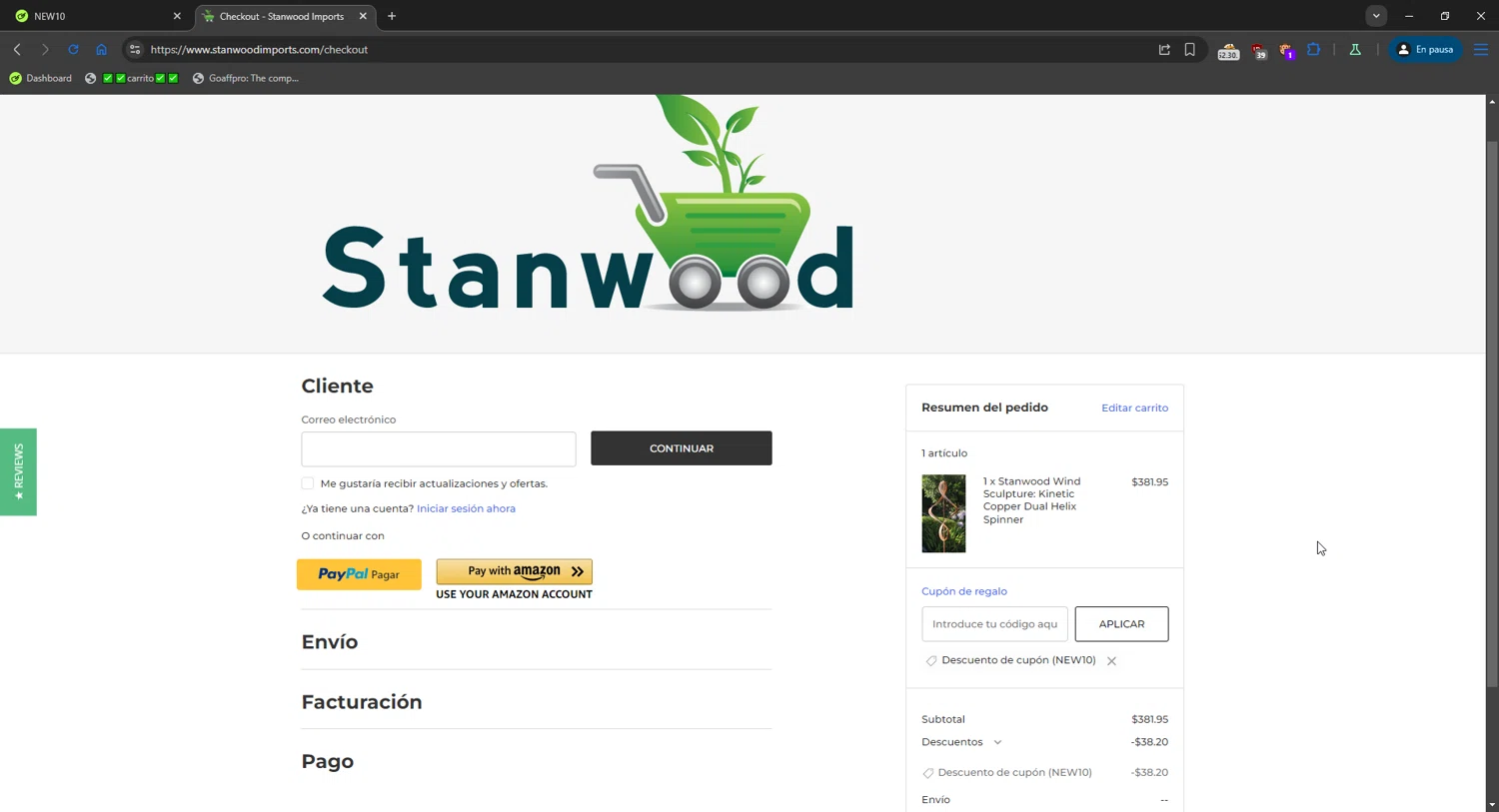Open the extension with the 39 badge
This screenshot has width=1499, height=812.
coord(1258,50)
